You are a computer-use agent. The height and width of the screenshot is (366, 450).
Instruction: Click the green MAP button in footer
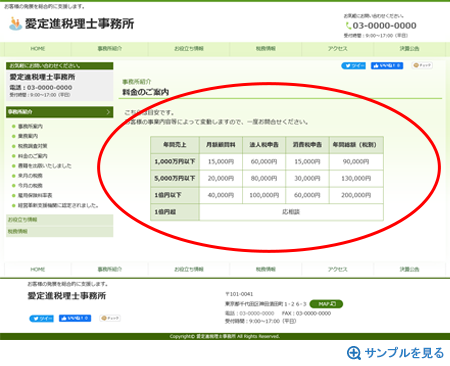(x=326, y=304)
